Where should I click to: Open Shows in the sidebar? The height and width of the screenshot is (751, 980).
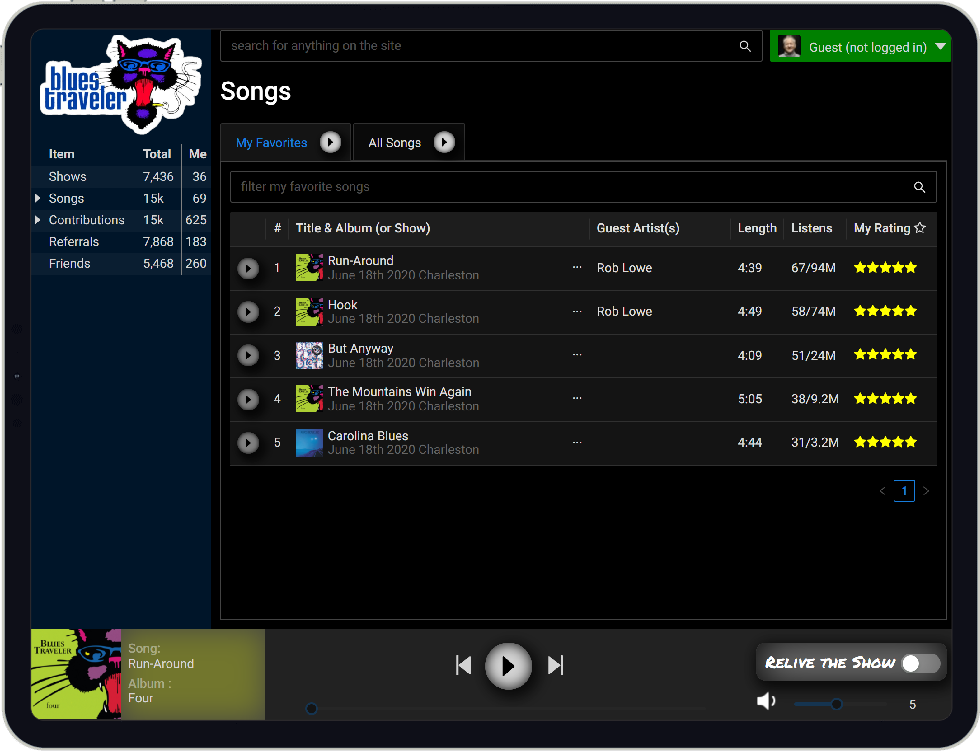(x=67, y=177)
